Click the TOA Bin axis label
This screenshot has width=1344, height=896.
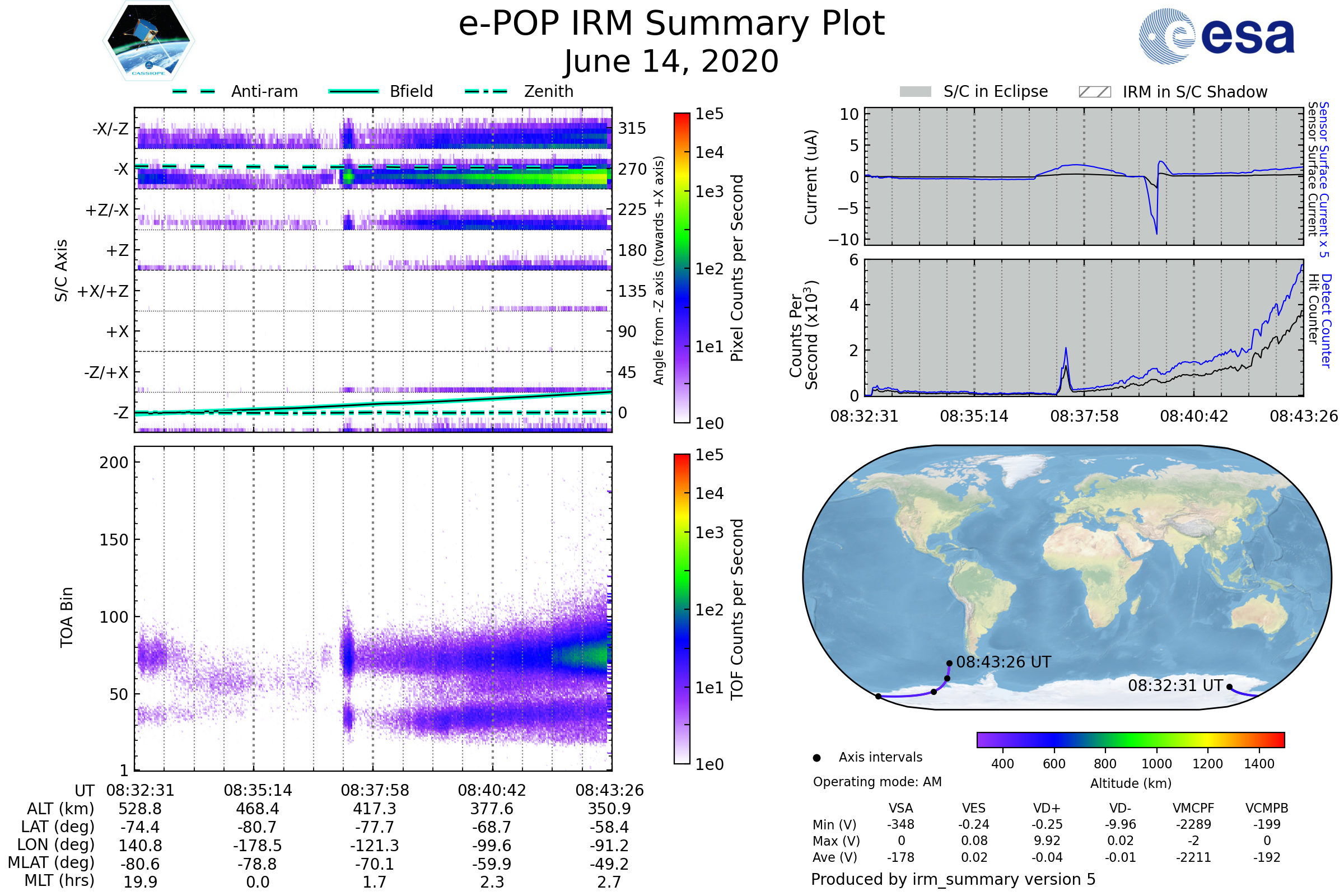[66, 617]
